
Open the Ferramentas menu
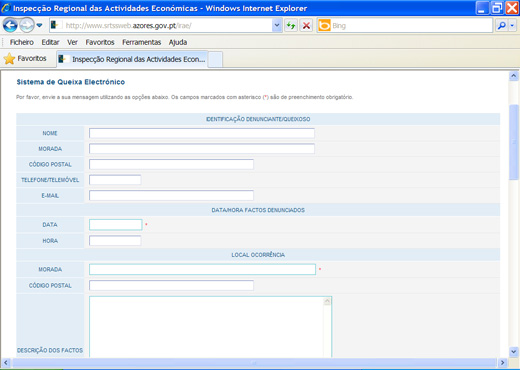click(142, 42)
